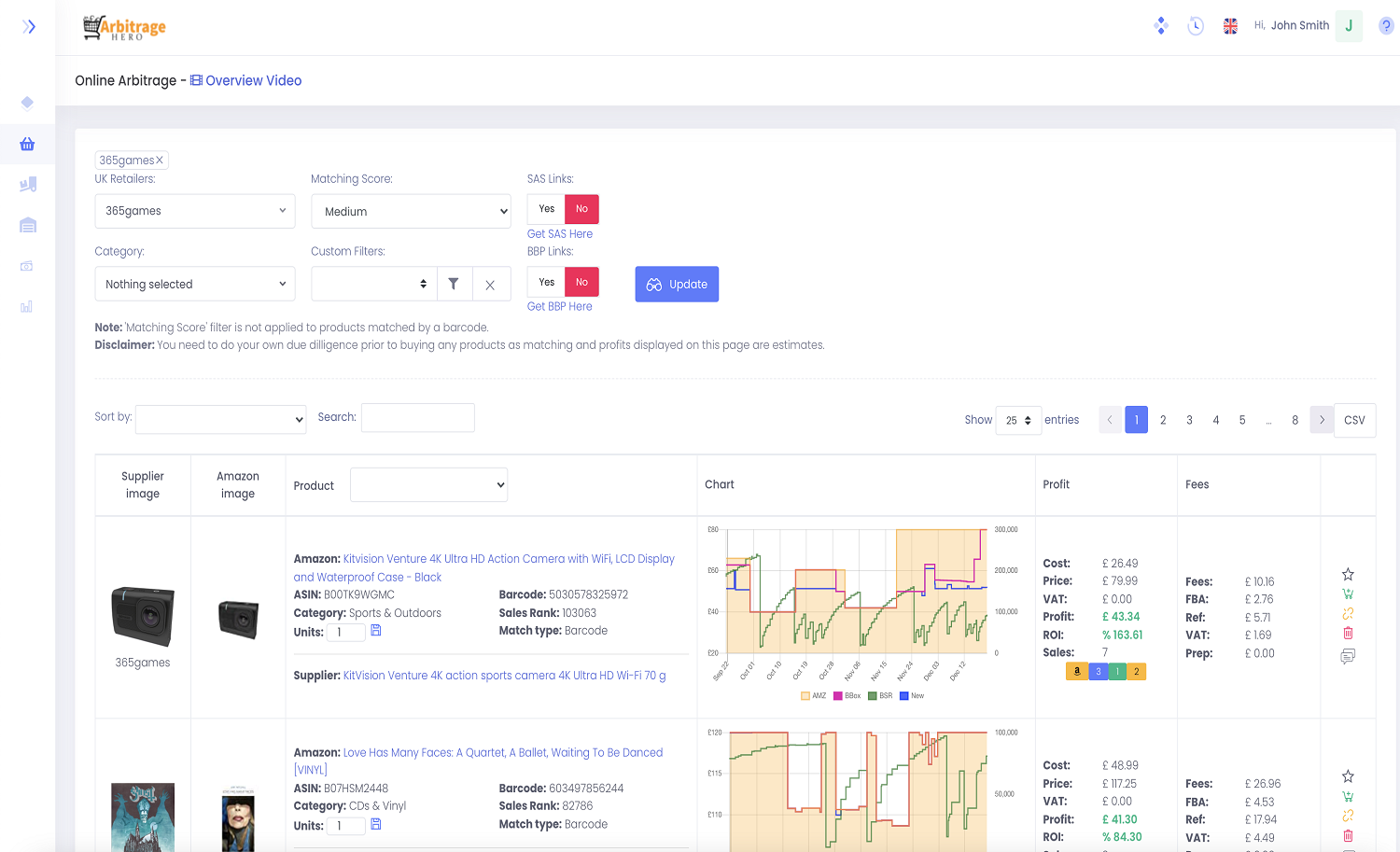1400x852 pixels.
Task: Open the Sort by dropdown
Action: [221, 419]
